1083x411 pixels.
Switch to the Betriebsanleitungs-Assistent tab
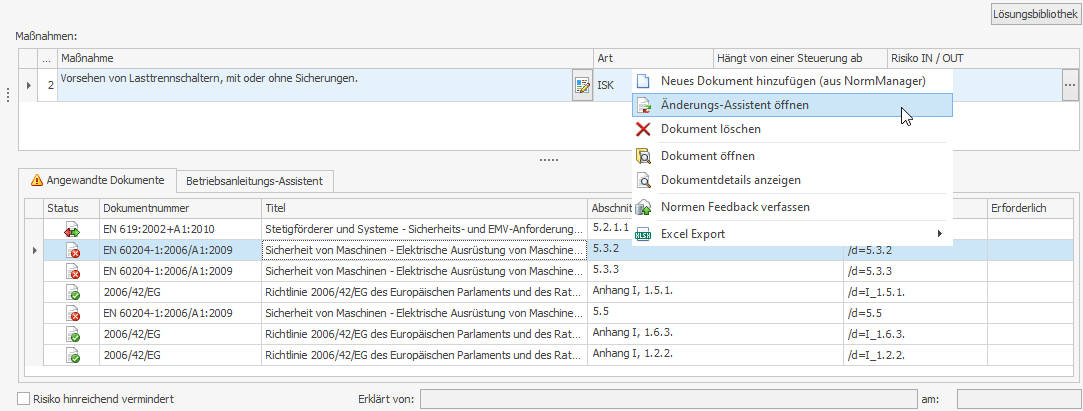254,181
